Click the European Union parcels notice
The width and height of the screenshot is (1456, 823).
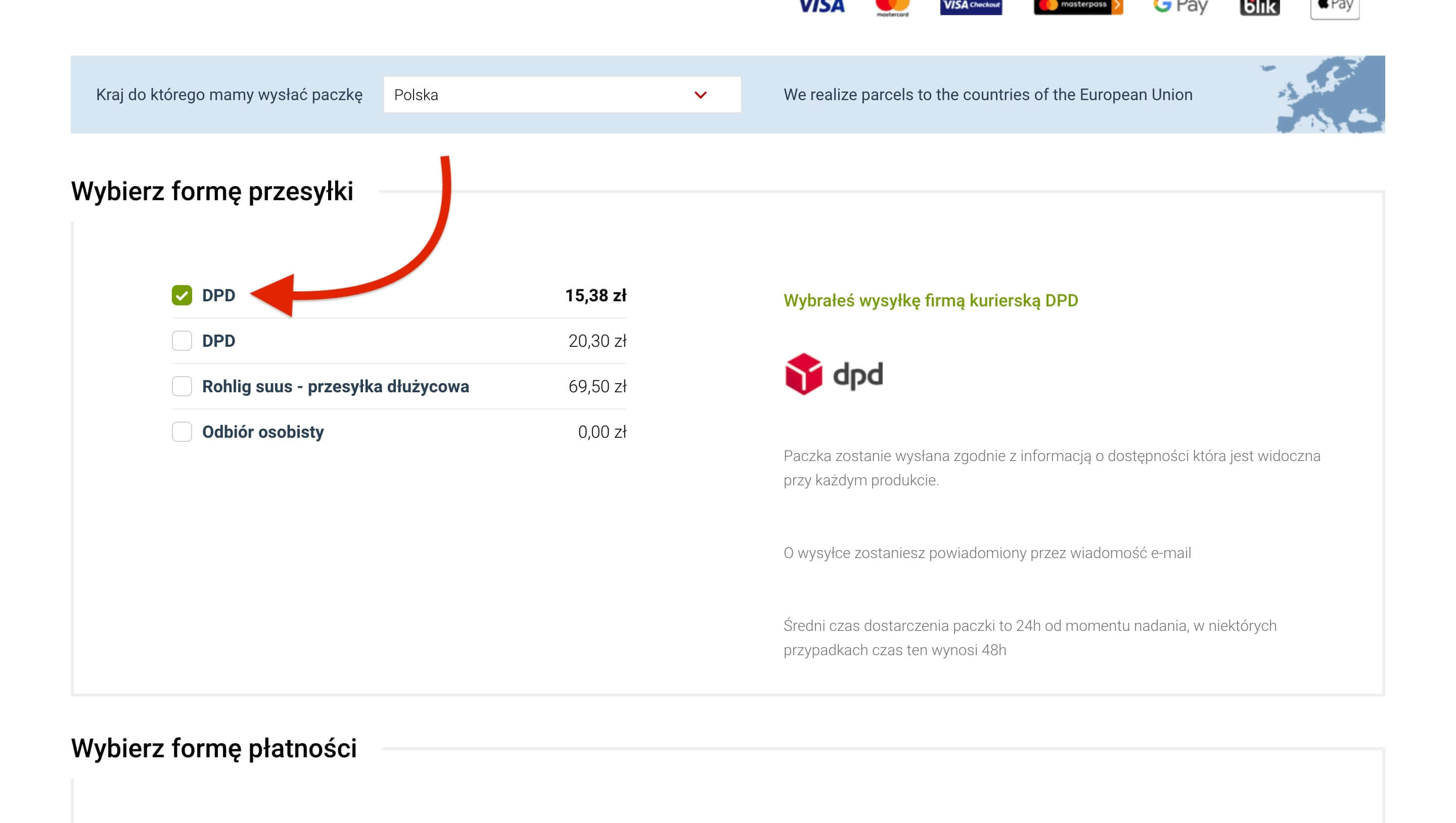tap(988, 95)
